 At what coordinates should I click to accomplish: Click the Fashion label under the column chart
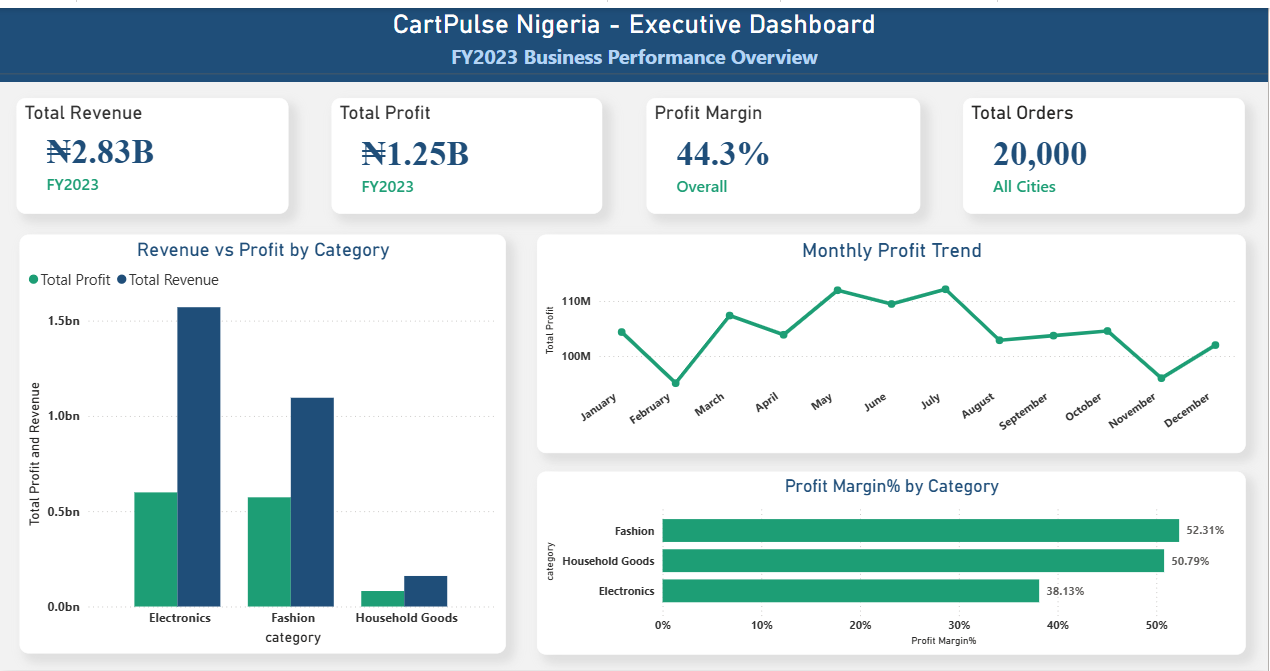293,618
